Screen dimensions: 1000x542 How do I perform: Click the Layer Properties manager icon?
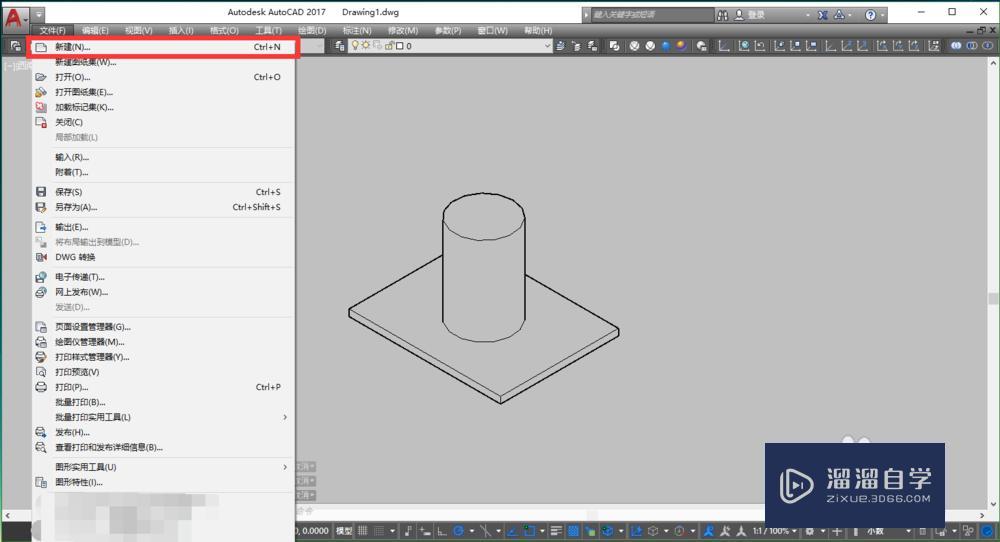click(x=339, y=46)
